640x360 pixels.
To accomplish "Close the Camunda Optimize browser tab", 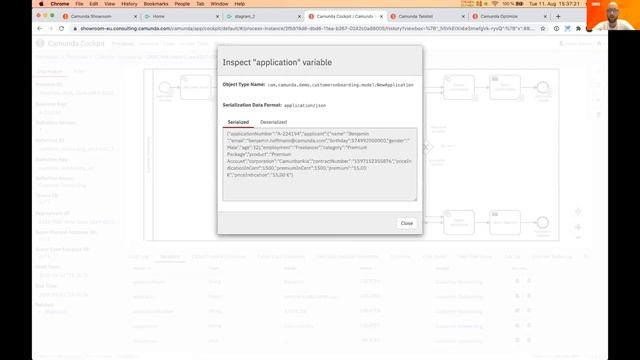I will click(545, 17).
